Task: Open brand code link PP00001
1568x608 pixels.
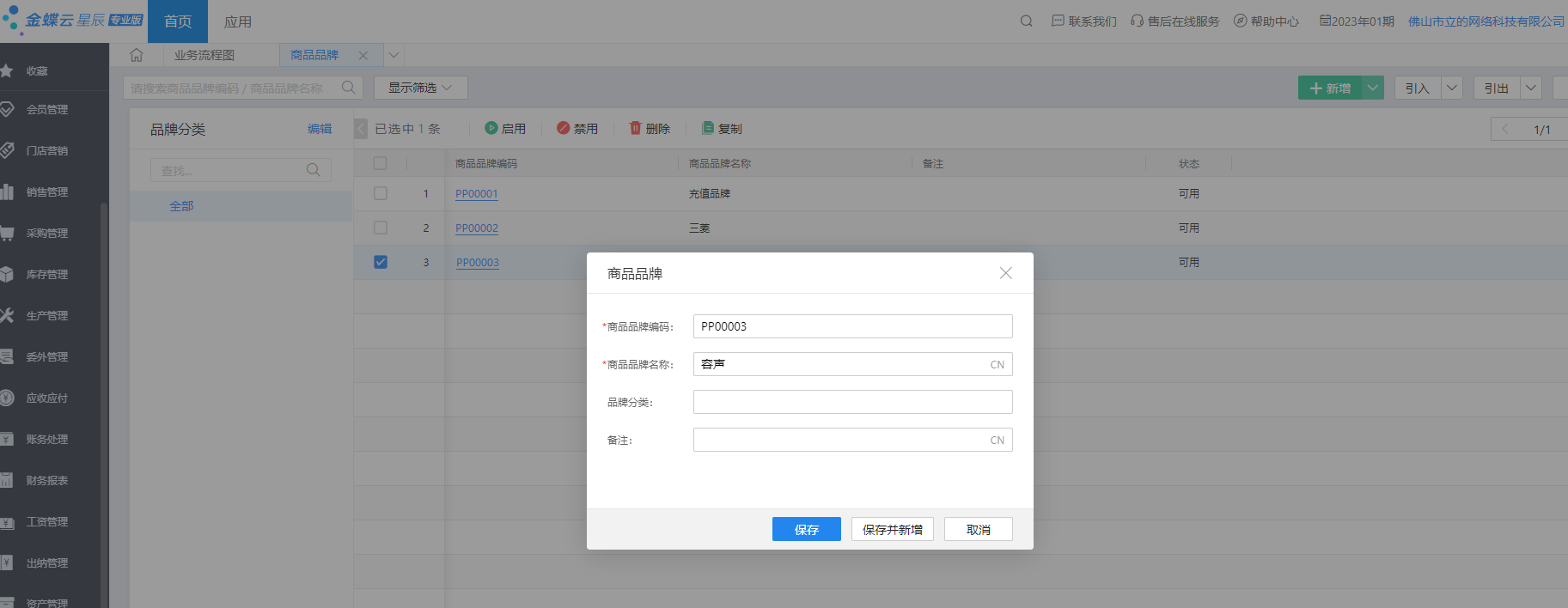Action: point(477,194)
